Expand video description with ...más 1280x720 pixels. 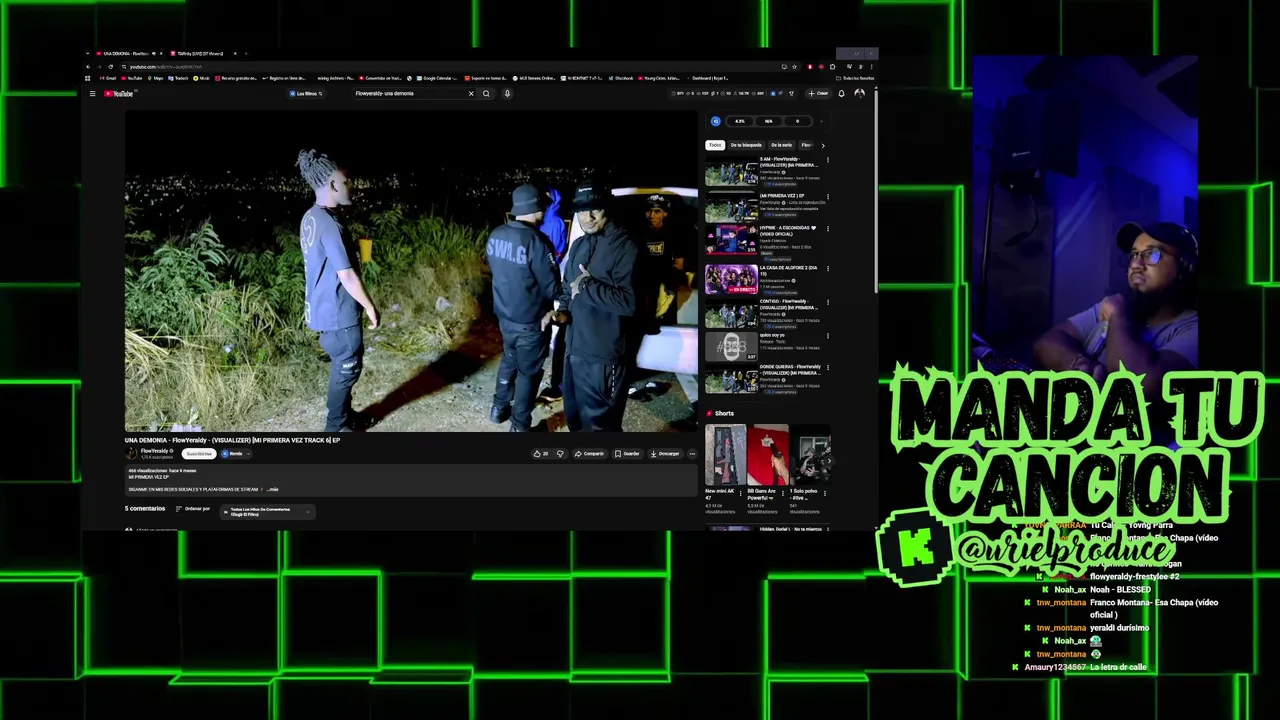point(273,489)
